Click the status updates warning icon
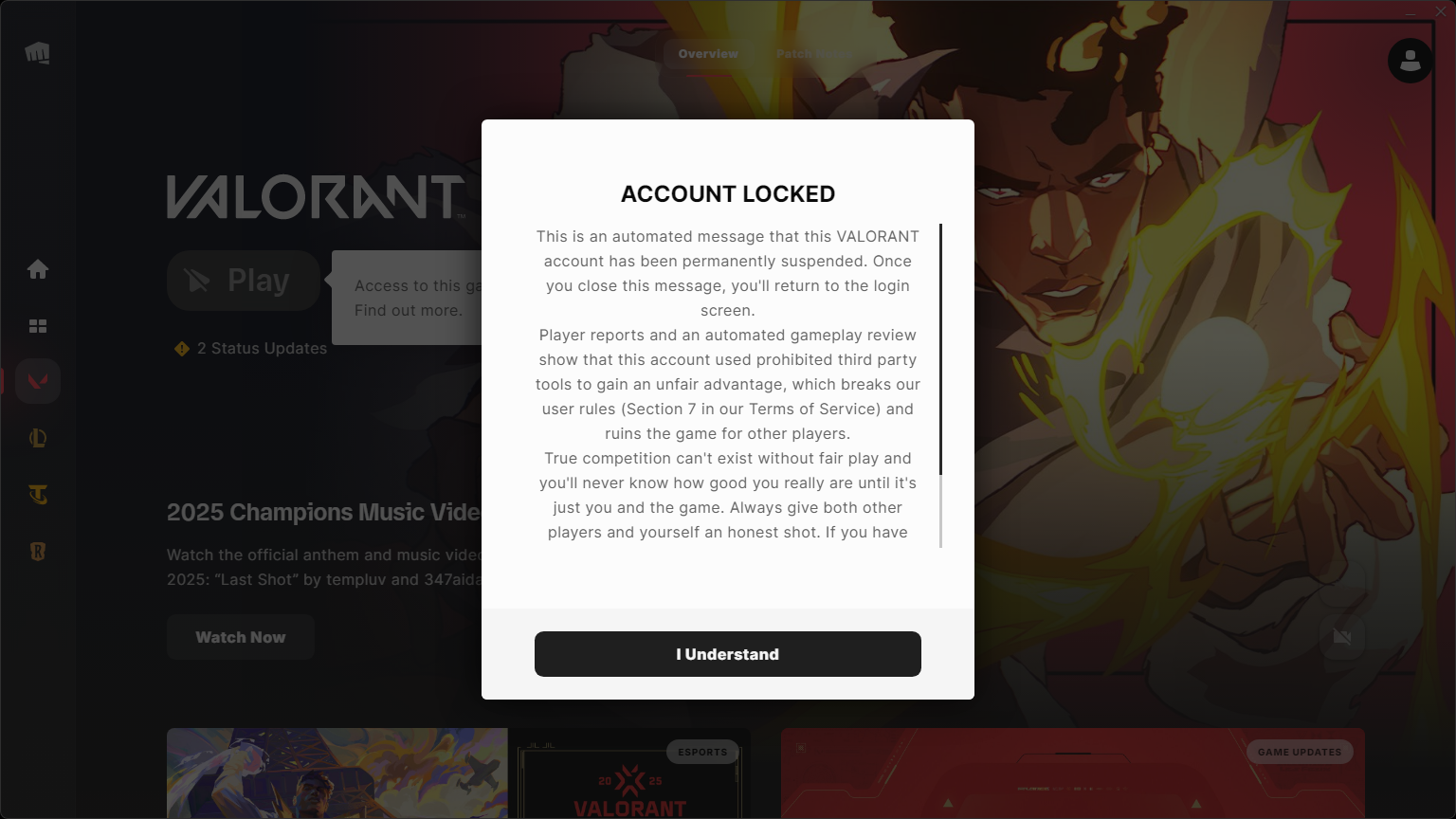The width and height of the screenshot is (1456, 819). (182, 349)
